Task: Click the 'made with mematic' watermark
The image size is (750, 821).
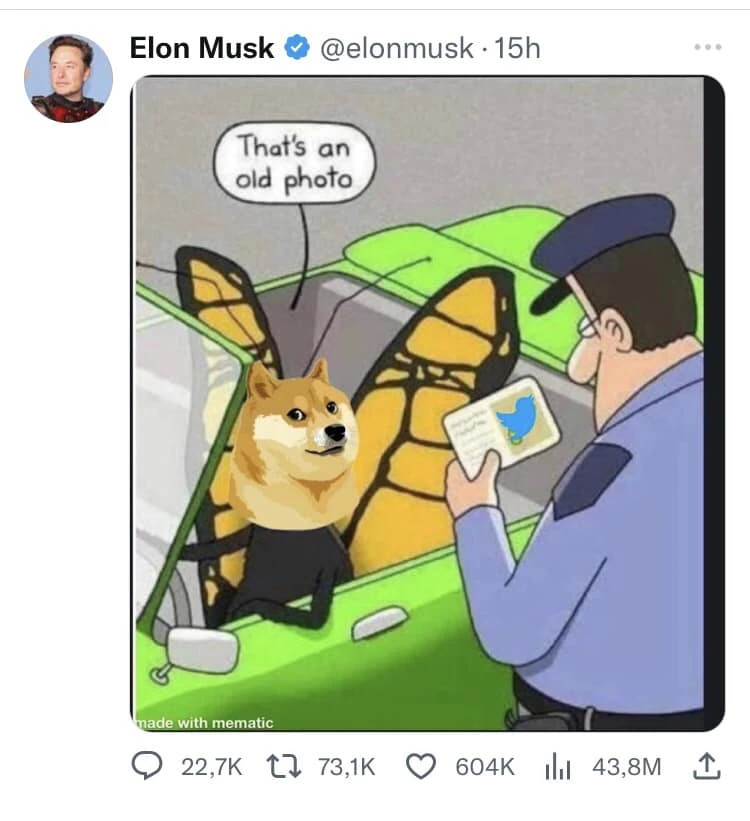Action: (x=205, y=723)
